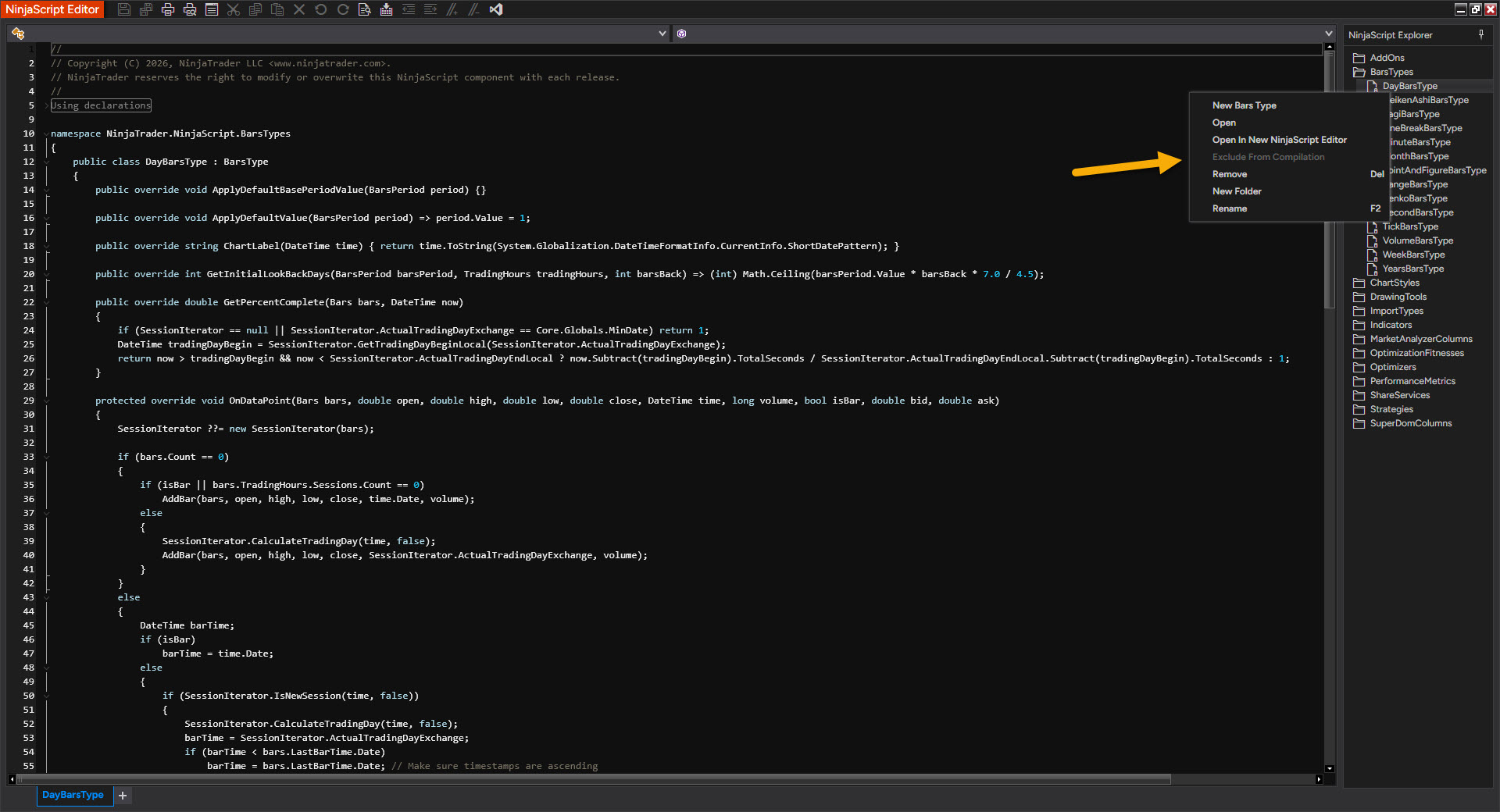Collapse the DayBarsType class fold marker
This screenshot has height=812, width=1500.
(x=47, y=162)
